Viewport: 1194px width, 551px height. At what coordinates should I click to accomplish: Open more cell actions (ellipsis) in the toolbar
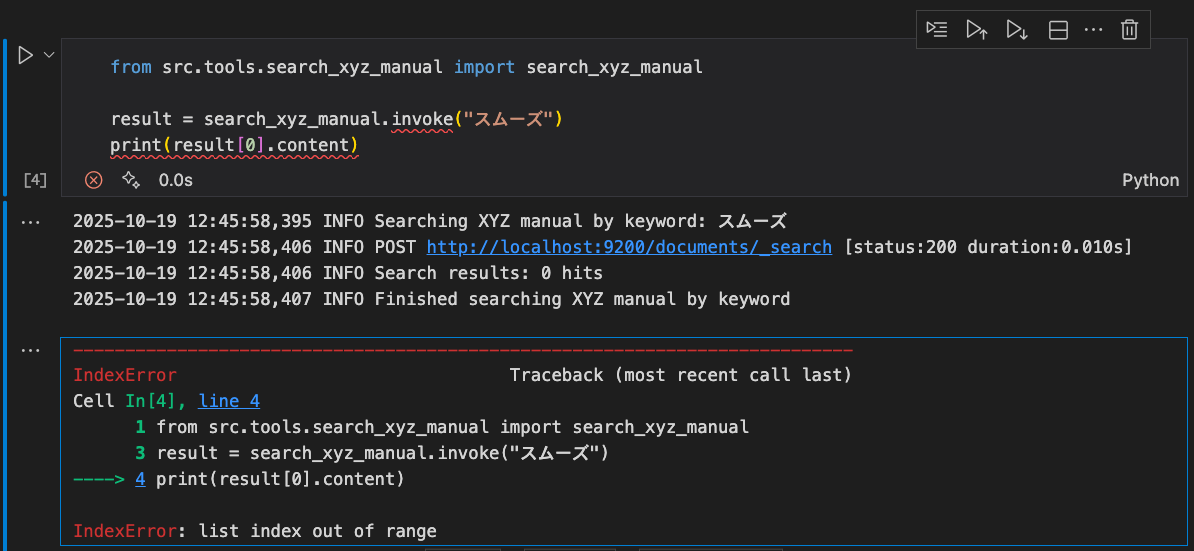click(1093, 30)
